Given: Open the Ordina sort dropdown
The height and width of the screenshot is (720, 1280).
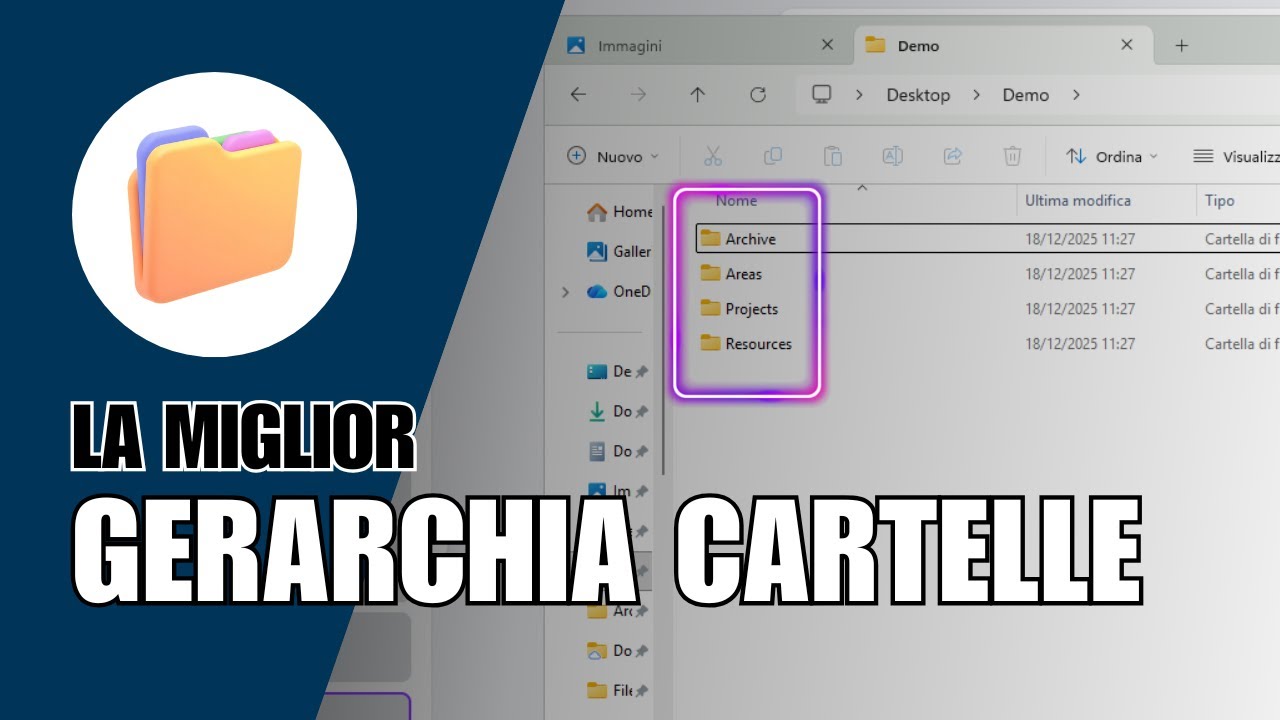Looking at the screenshot, I should point(1111,156).
